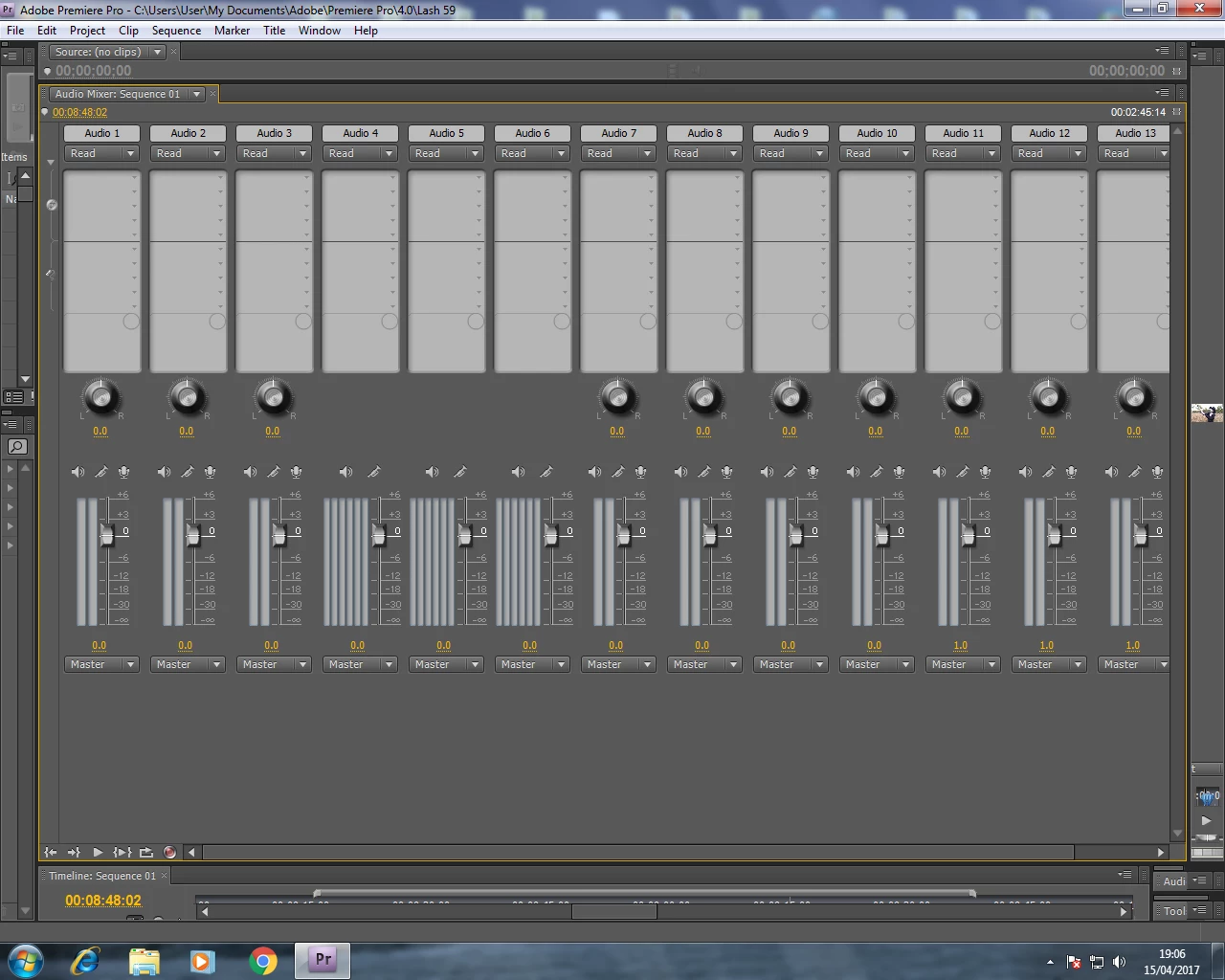Screen dimensions: 1225x980
Task: Open the Title menu
Action: pyautogui.click(x=275, y=30)
